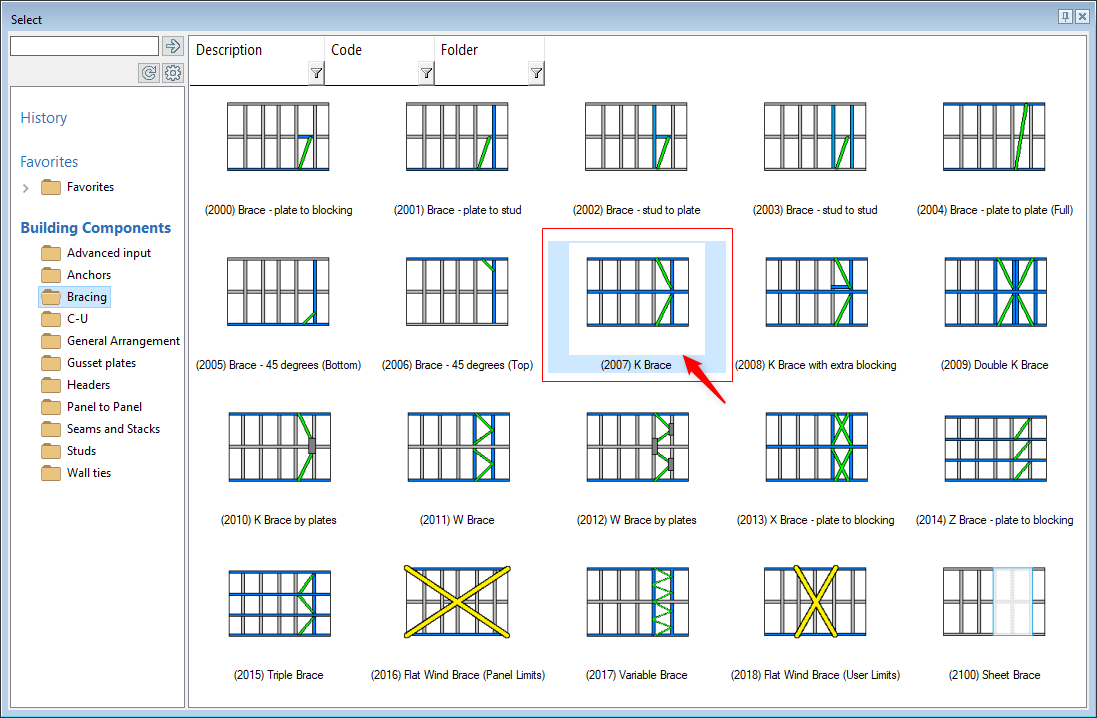Screen dimensions: 1097x718
Task: Choose the W Brace component icon
Action: [x=457, y=447]
